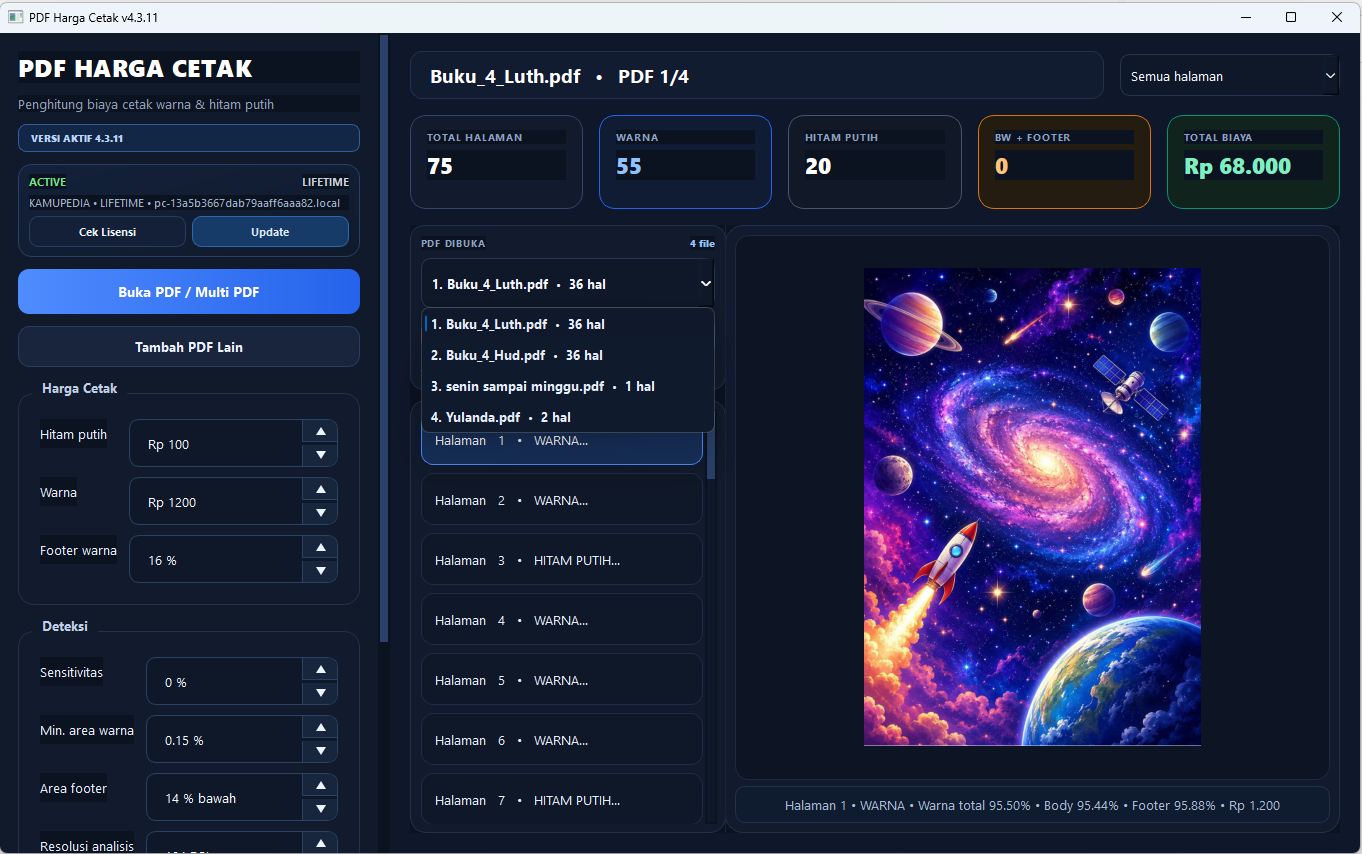Switch to 4. Yulanda.pdf
Viewport: 1362px width, 854px height.
click(x=567, y=417)
